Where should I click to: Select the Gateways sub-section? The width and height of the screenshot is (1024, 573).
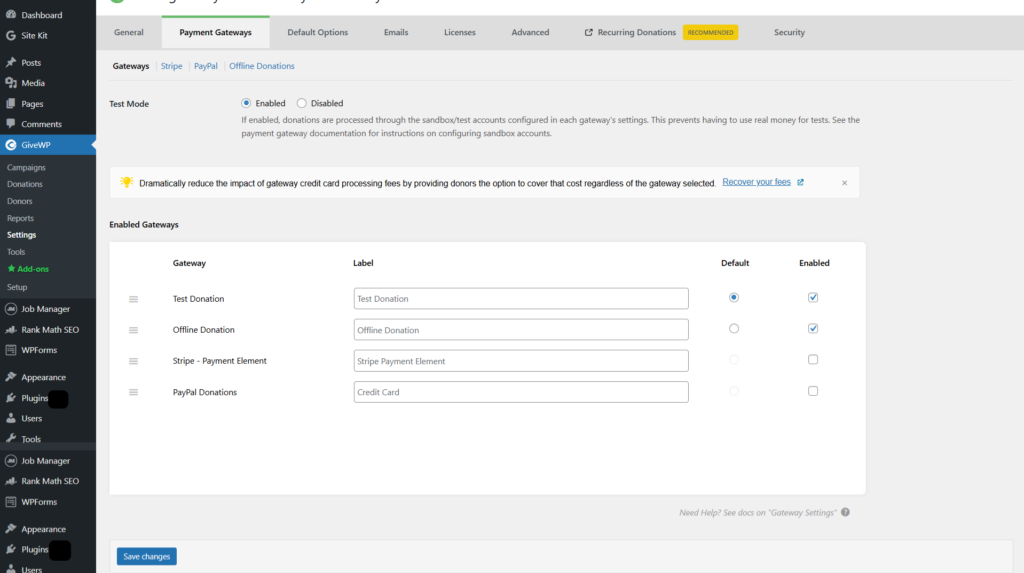pyautogui.click(x=131, y=66)
